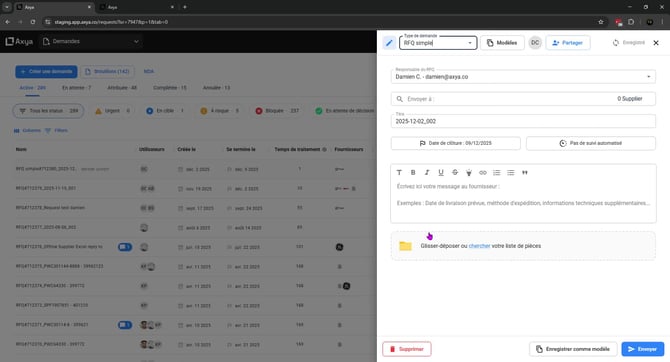Screen dimensions: 670x362
Task: Click the Temps de traitement info icon
Action: 324,150
